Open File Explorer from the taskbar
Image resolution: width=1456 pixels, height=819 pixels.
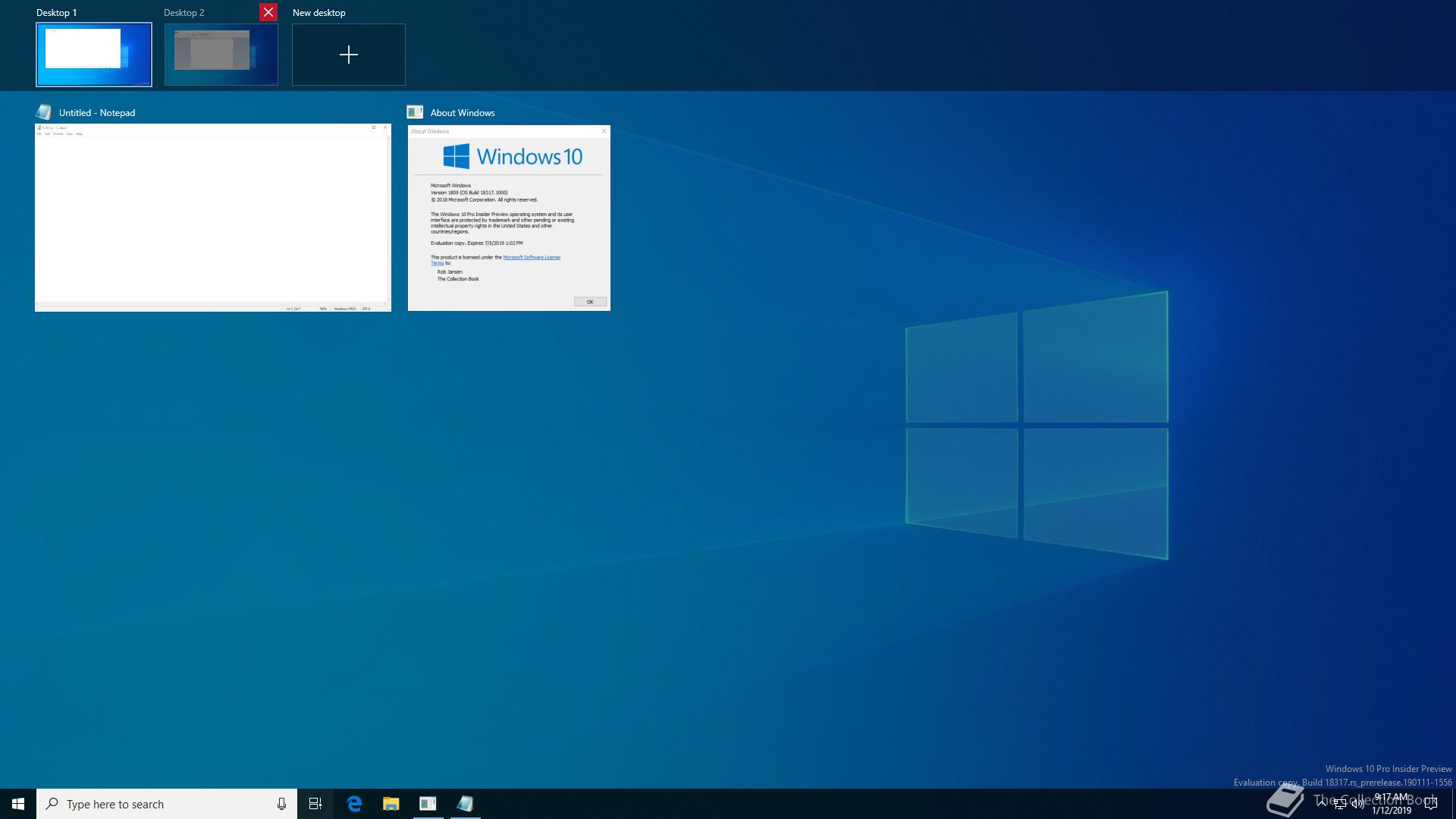pos(391,804)
